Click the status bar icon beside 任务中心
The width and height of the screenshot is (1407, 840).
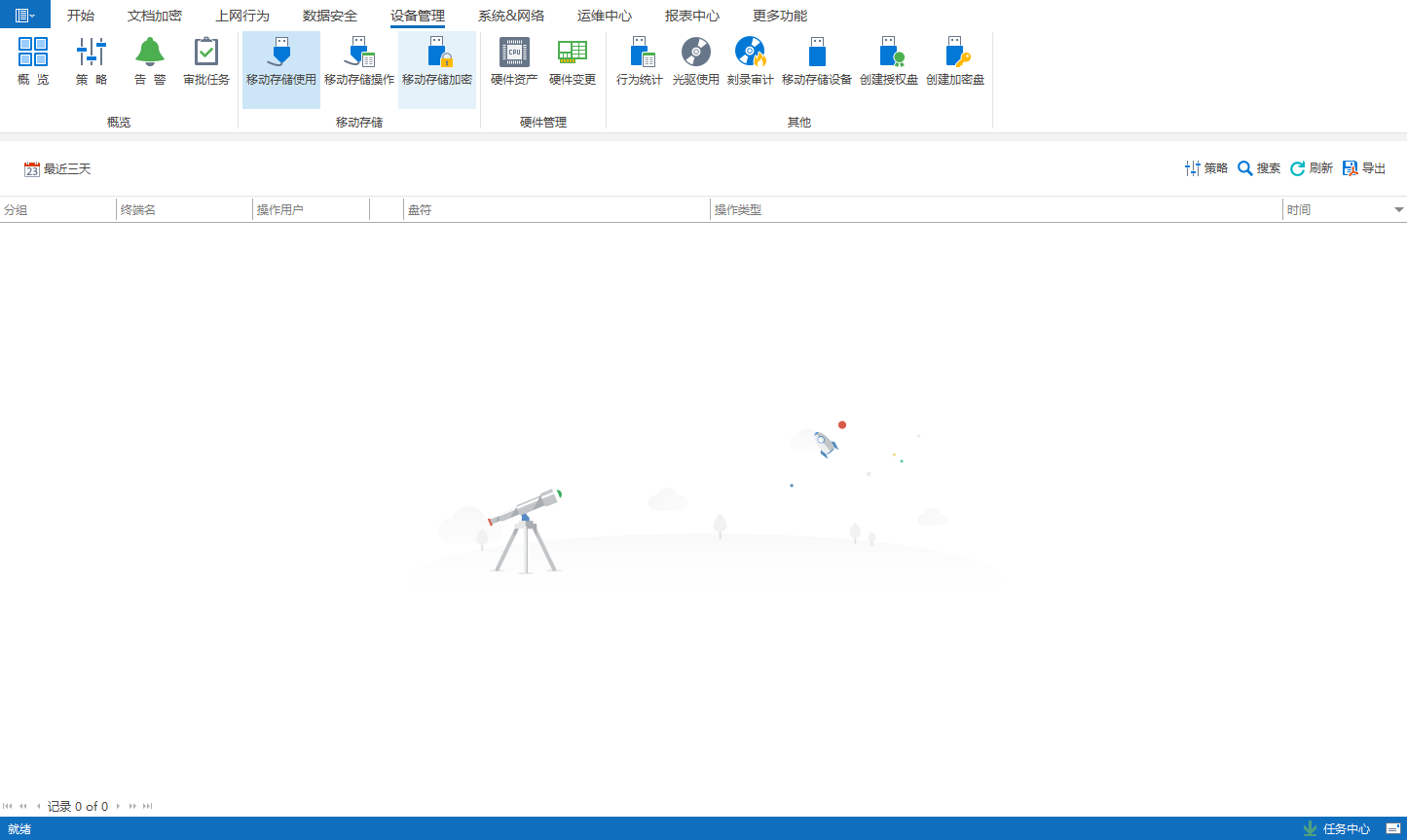tap(1393, 828)
